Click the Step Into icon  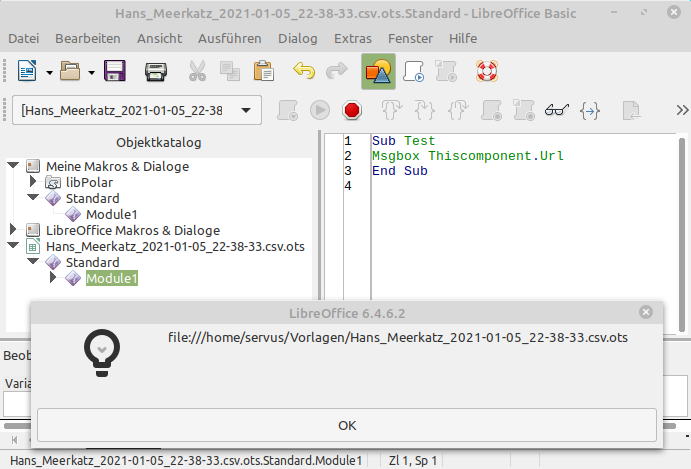425,110
